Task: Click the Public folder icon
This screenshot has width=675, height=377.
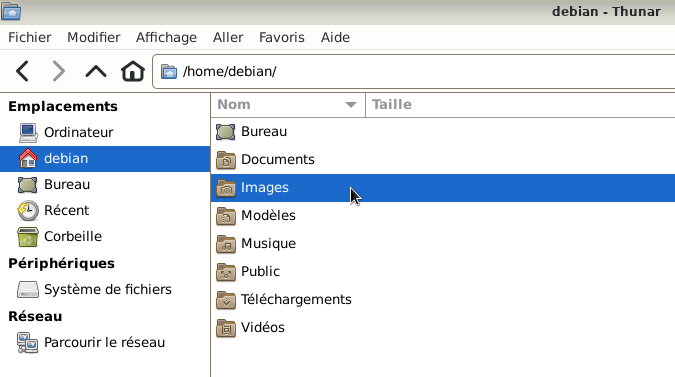Action: click(x=226, y=272)
